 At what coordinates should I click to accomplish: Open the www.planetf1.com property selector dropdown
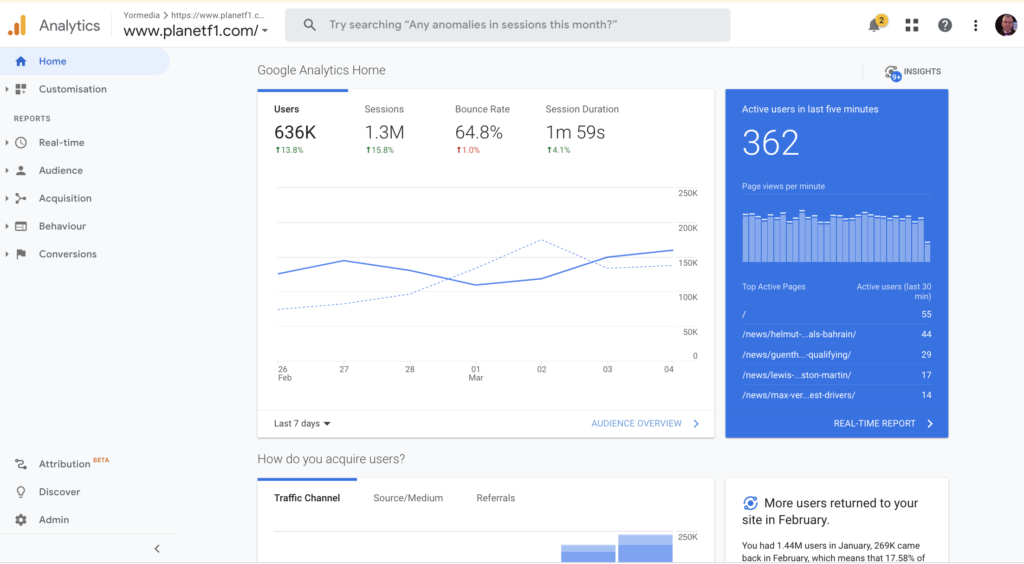point(196,31)
